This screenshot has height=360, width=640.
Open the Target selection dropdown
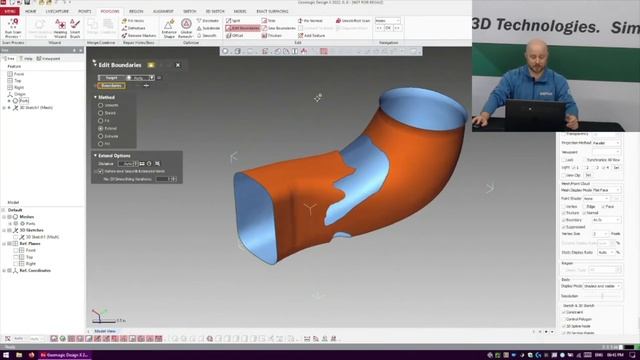151,78
